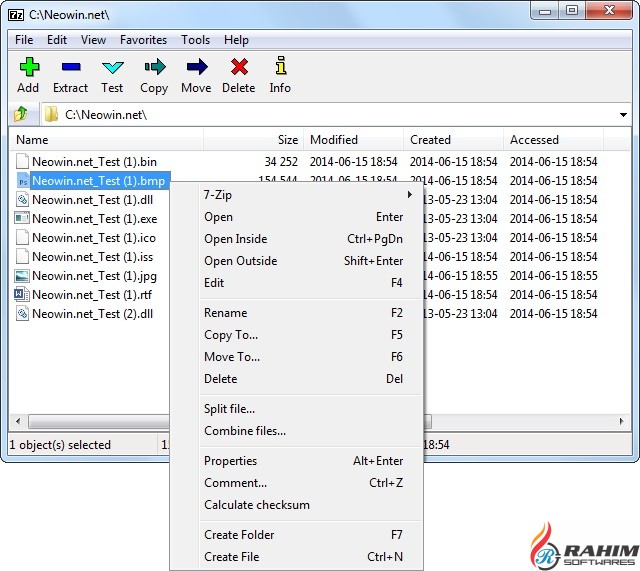Screen dimensions: 640x571
Task: Choose Calculate checksum from context menu
Action: tap(257, 505)
